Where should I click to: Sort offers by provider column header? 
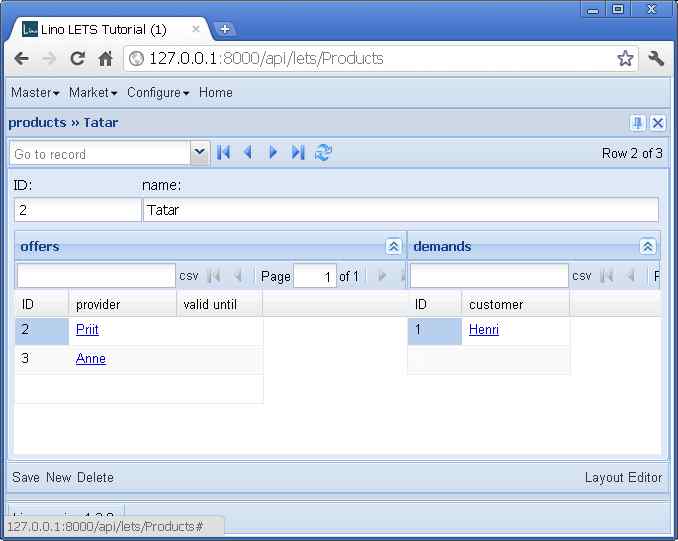pos(123,304)
